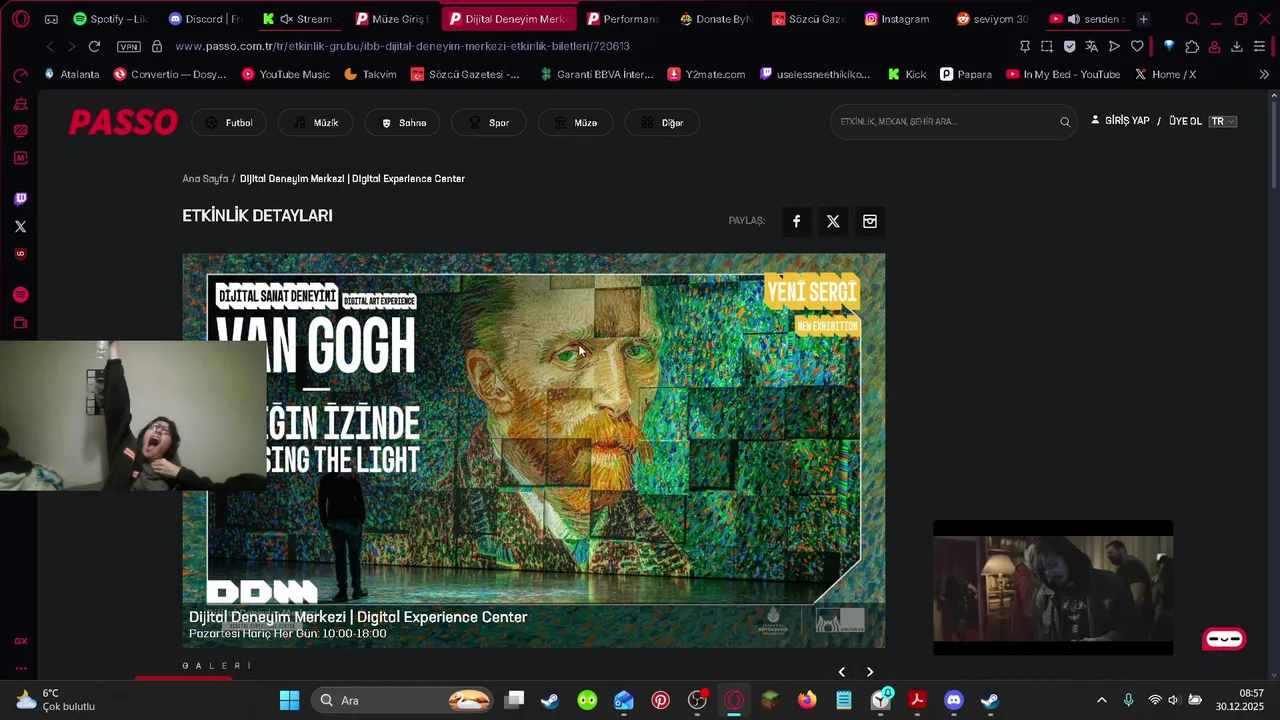Switch to the Müze Giriş tab

[391, 19]
